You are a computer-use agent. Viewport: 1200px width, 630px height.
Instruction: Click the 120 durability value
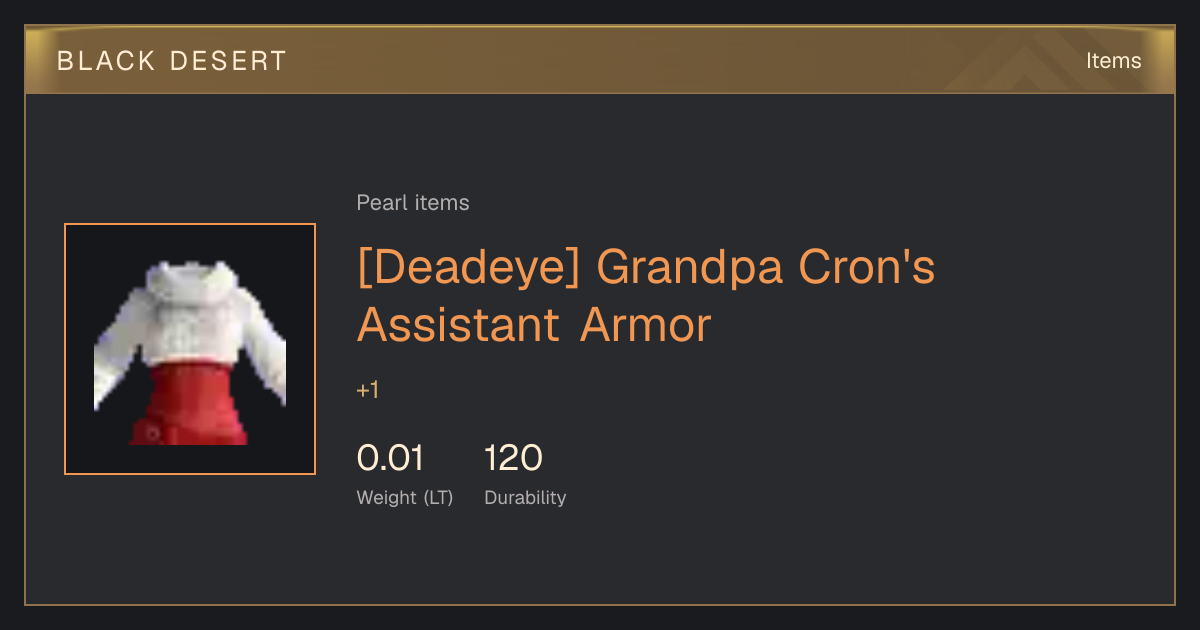click(x=513, y=459)
